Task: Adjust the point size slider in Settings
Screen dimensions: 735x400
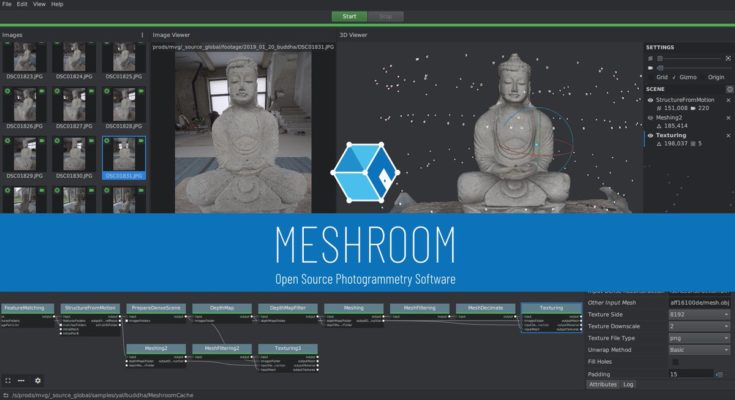Action: 689,59
